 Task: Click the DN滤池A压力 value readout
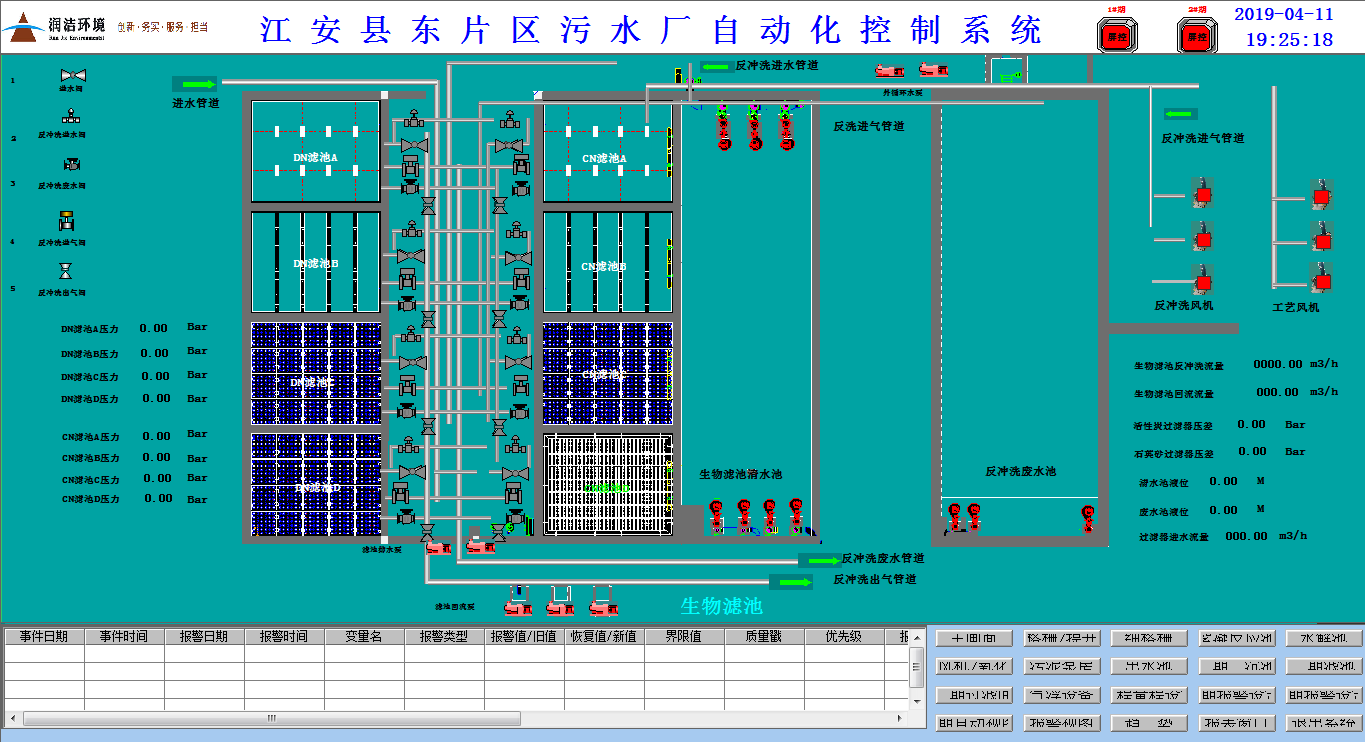(x=154, y=328)
